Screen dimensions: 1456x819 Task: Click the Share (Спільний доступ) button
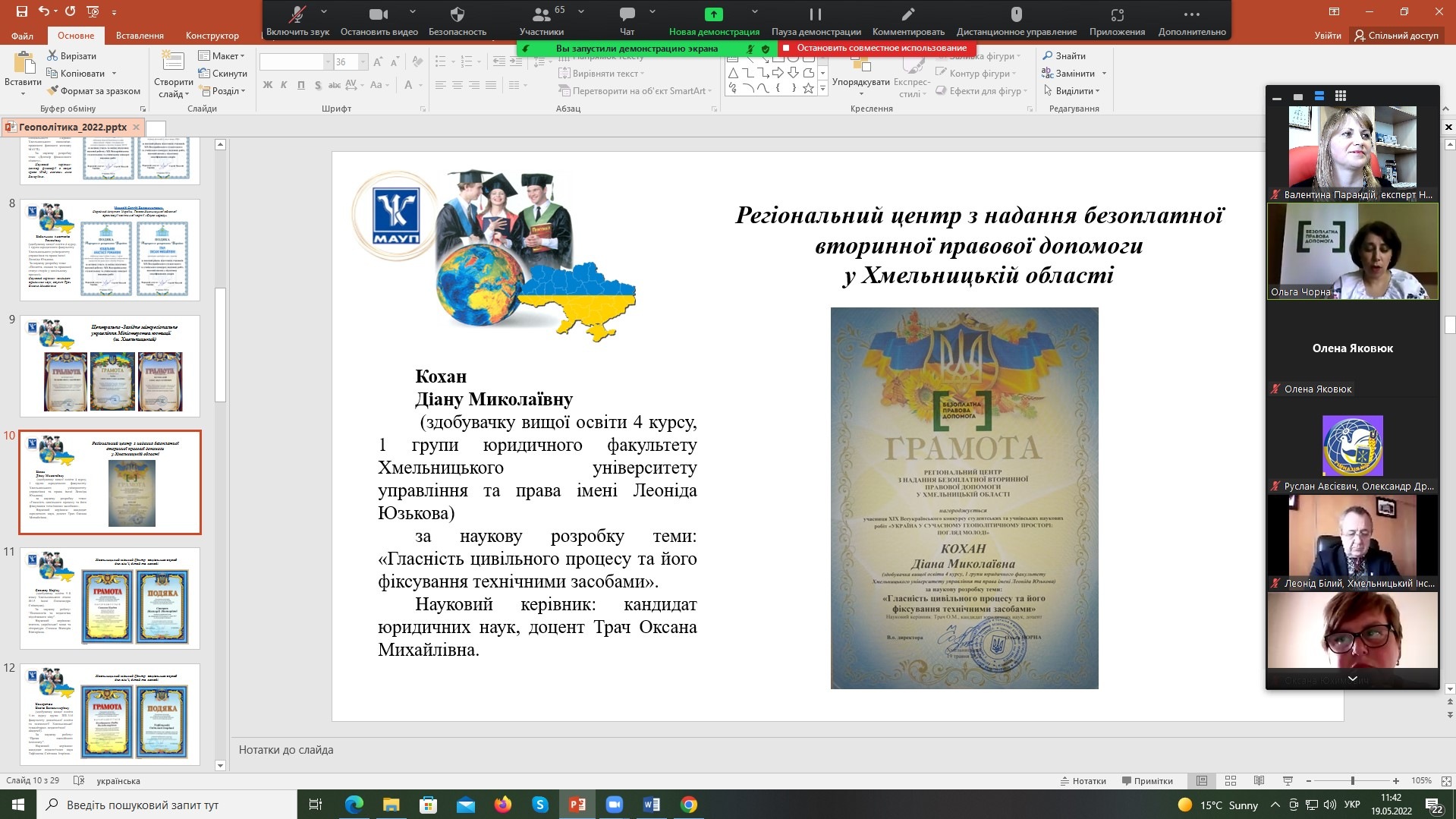point(1396,36)
